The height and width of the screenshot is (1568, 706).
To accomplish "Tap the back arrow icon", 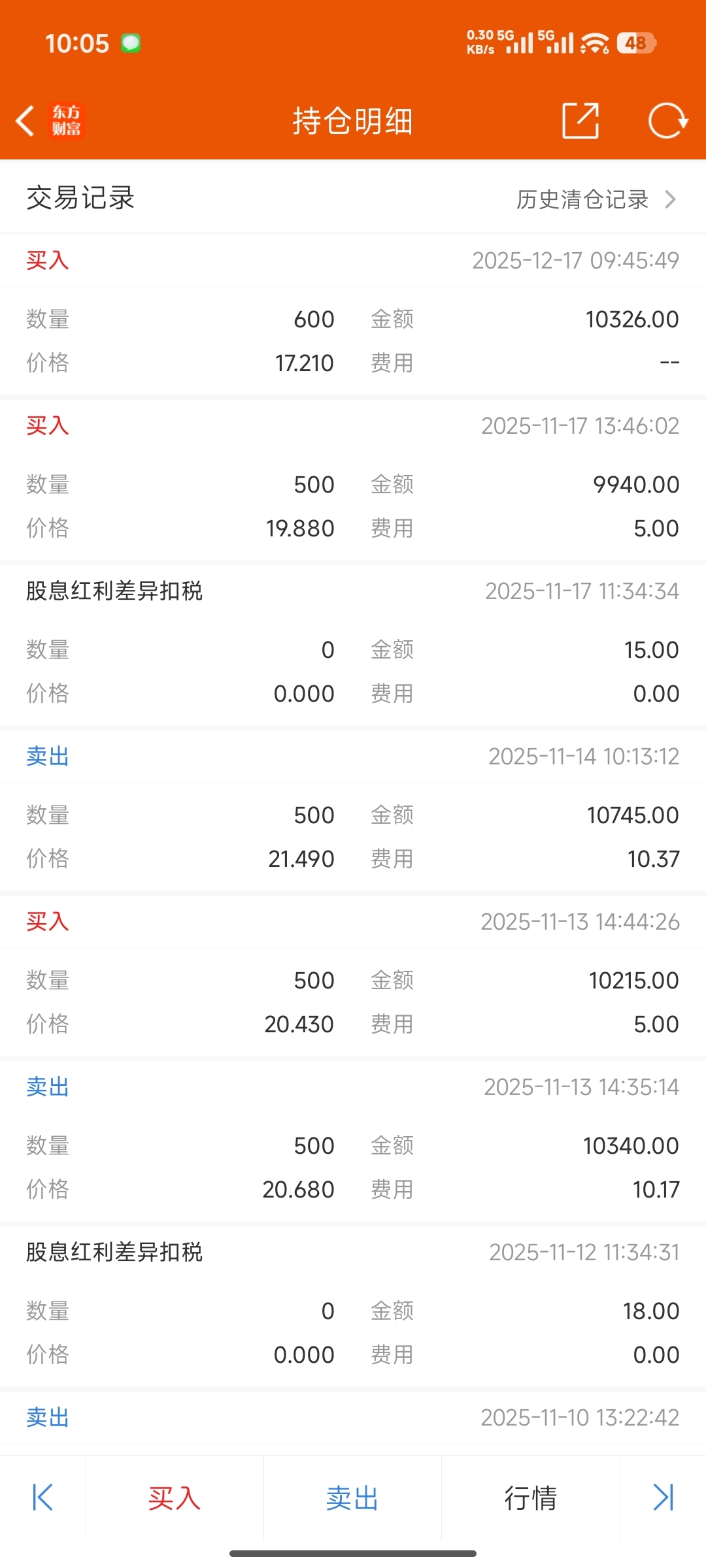I will click(25, 121).
